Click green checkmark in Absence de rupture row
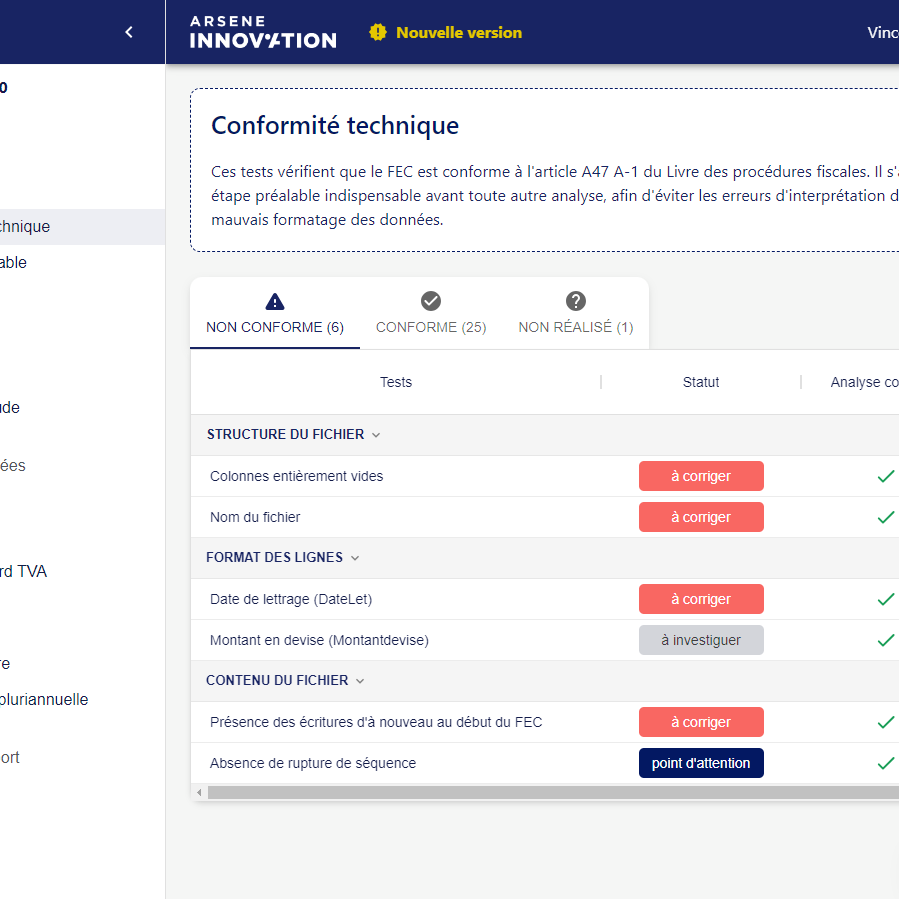 [x=885, y=763]
